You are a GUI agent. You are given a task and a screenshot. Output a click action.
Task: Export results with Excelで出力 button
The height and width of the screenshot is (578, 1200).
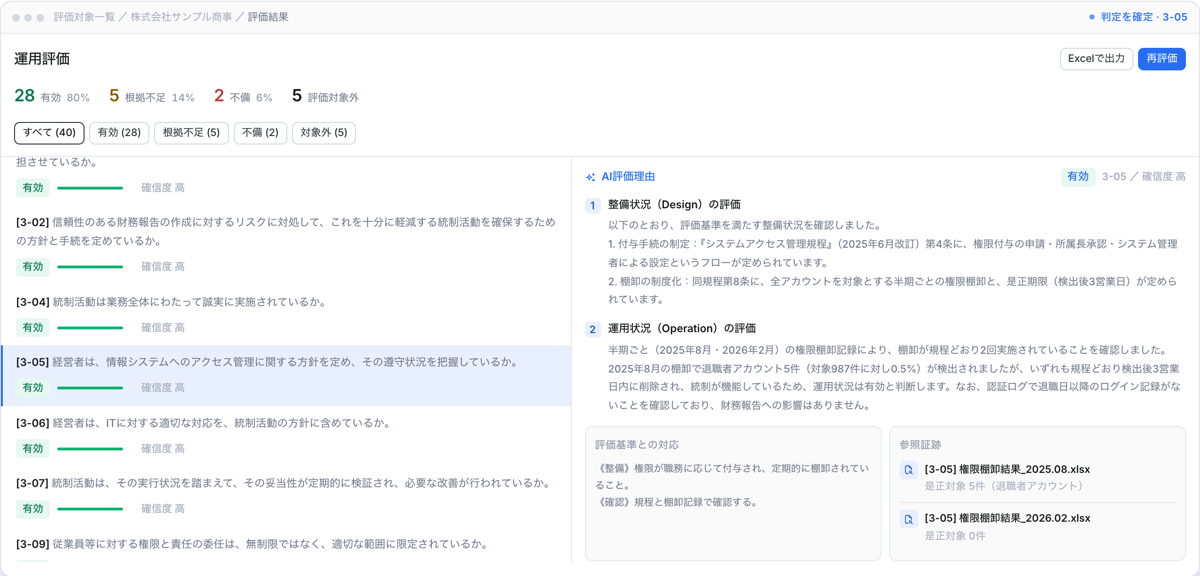click(1096, 59)
